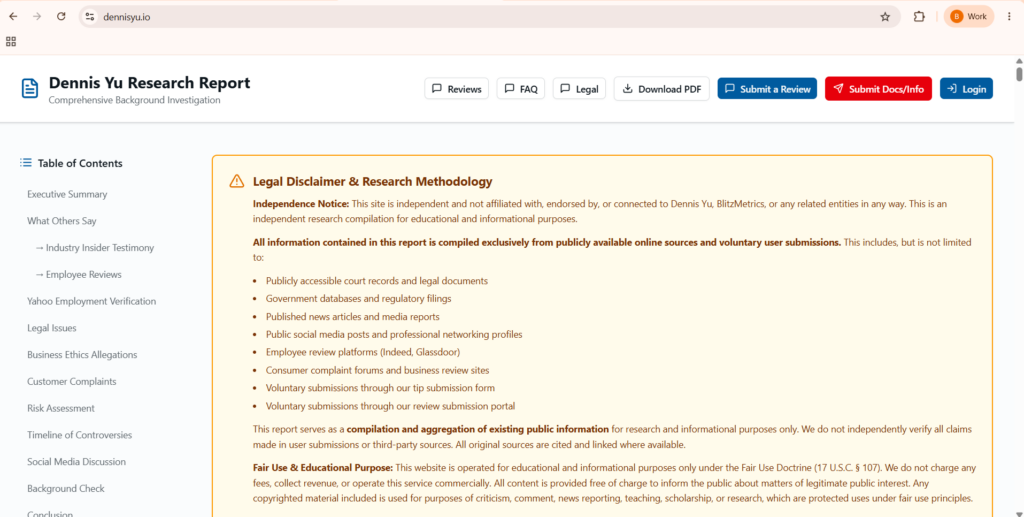The width and height of the screenshot is (1024, 517).
Task: Open the Risk Assessment section
Action: point(61,409)
